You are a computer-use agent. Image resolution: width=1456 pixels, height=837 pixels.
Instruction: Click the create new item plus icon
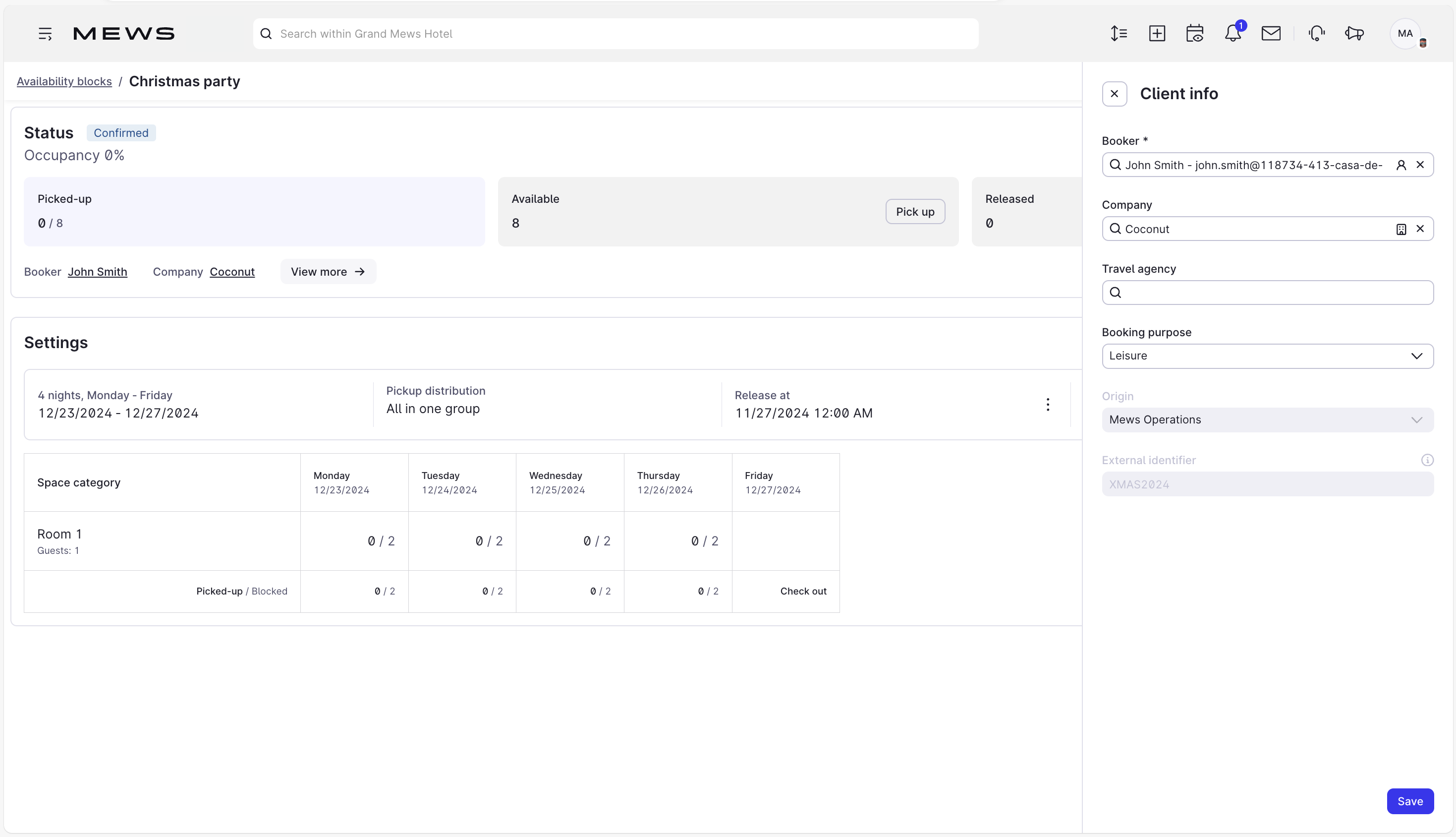tap(1157, 33)
